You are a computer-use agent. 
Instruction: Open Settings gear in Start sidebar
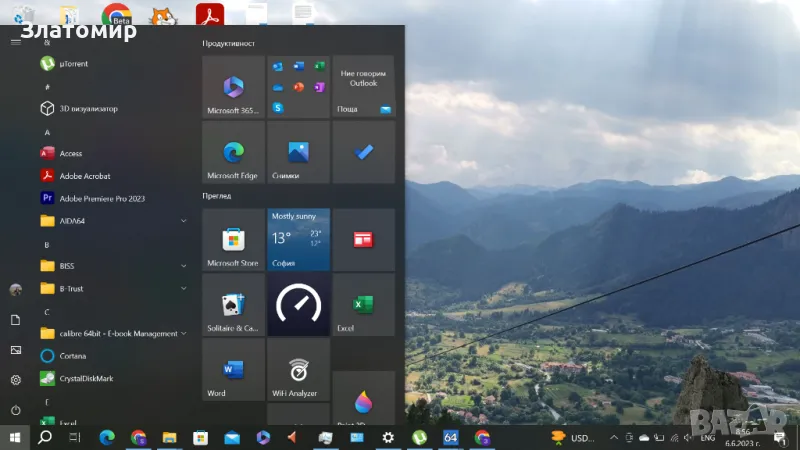[x=15, y=380]
